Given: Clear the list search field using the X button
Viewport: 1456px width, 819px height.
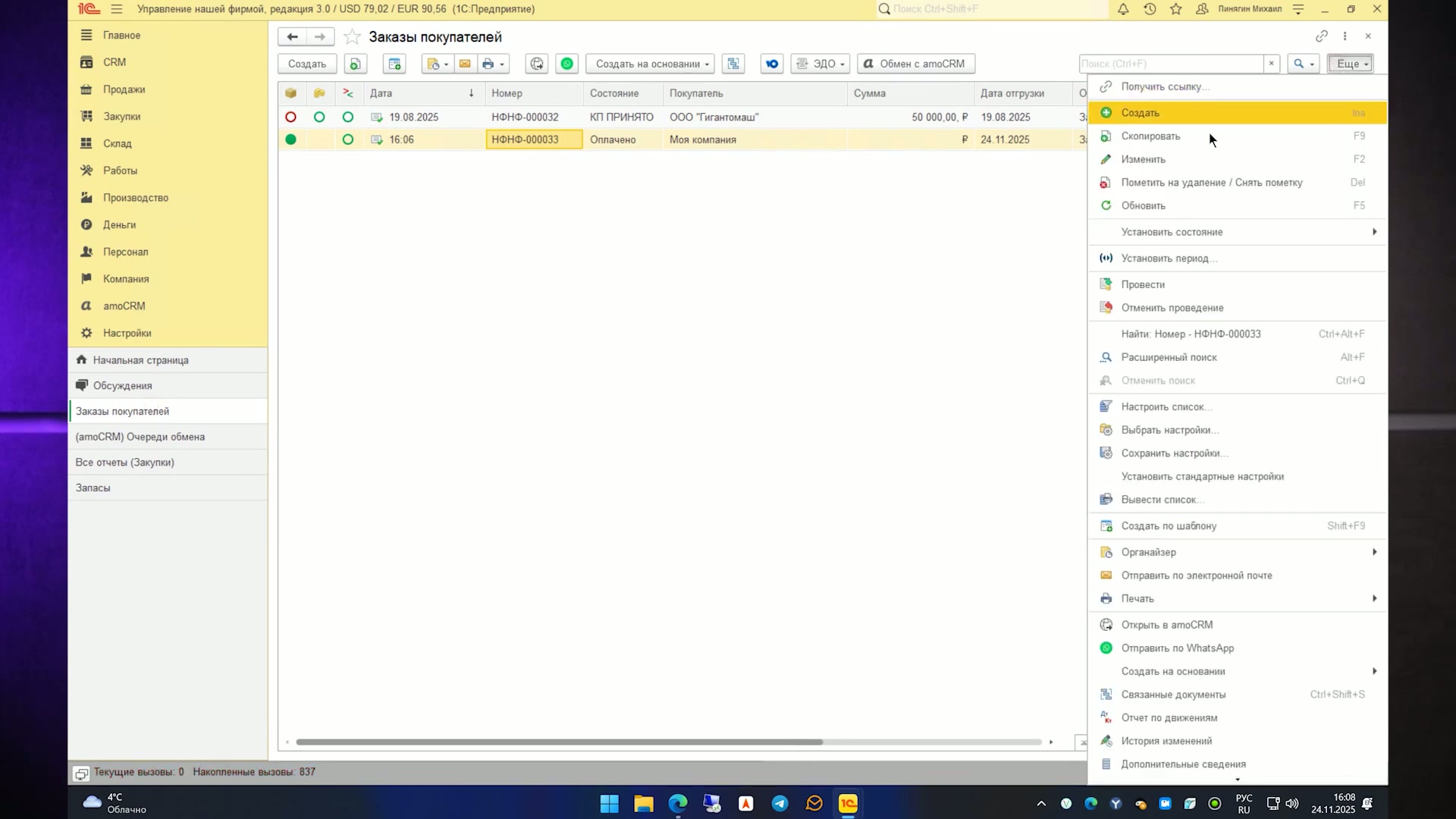Looking at the screenshot, I should tap(1272, 64).
